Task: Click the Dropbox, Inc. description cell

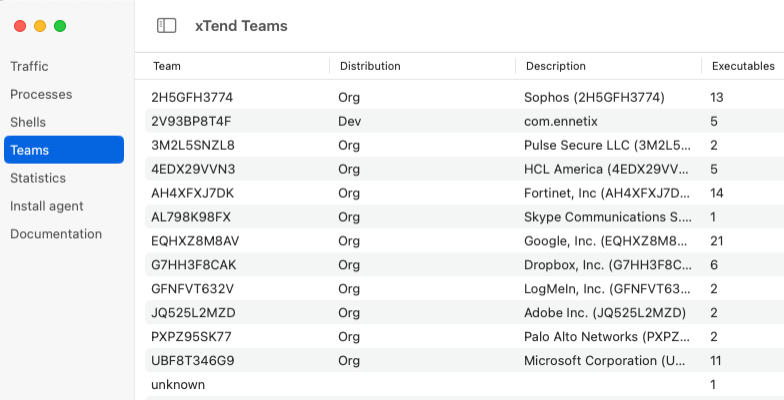Action: 608,264
